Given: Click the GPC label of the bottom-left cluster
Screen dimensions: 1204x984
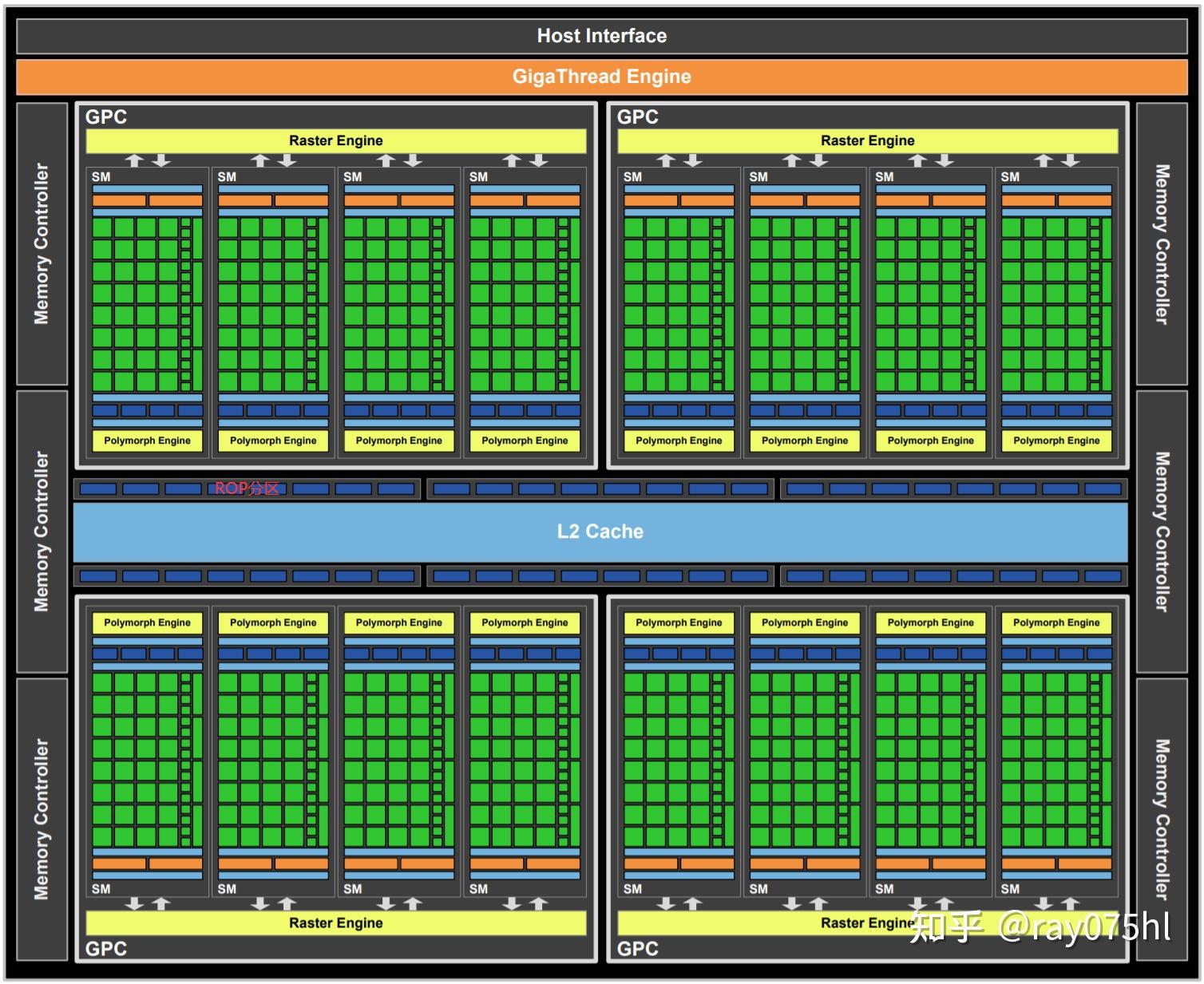Looking at the screenshot, I should pyautogui.click(x=106, y=949).
